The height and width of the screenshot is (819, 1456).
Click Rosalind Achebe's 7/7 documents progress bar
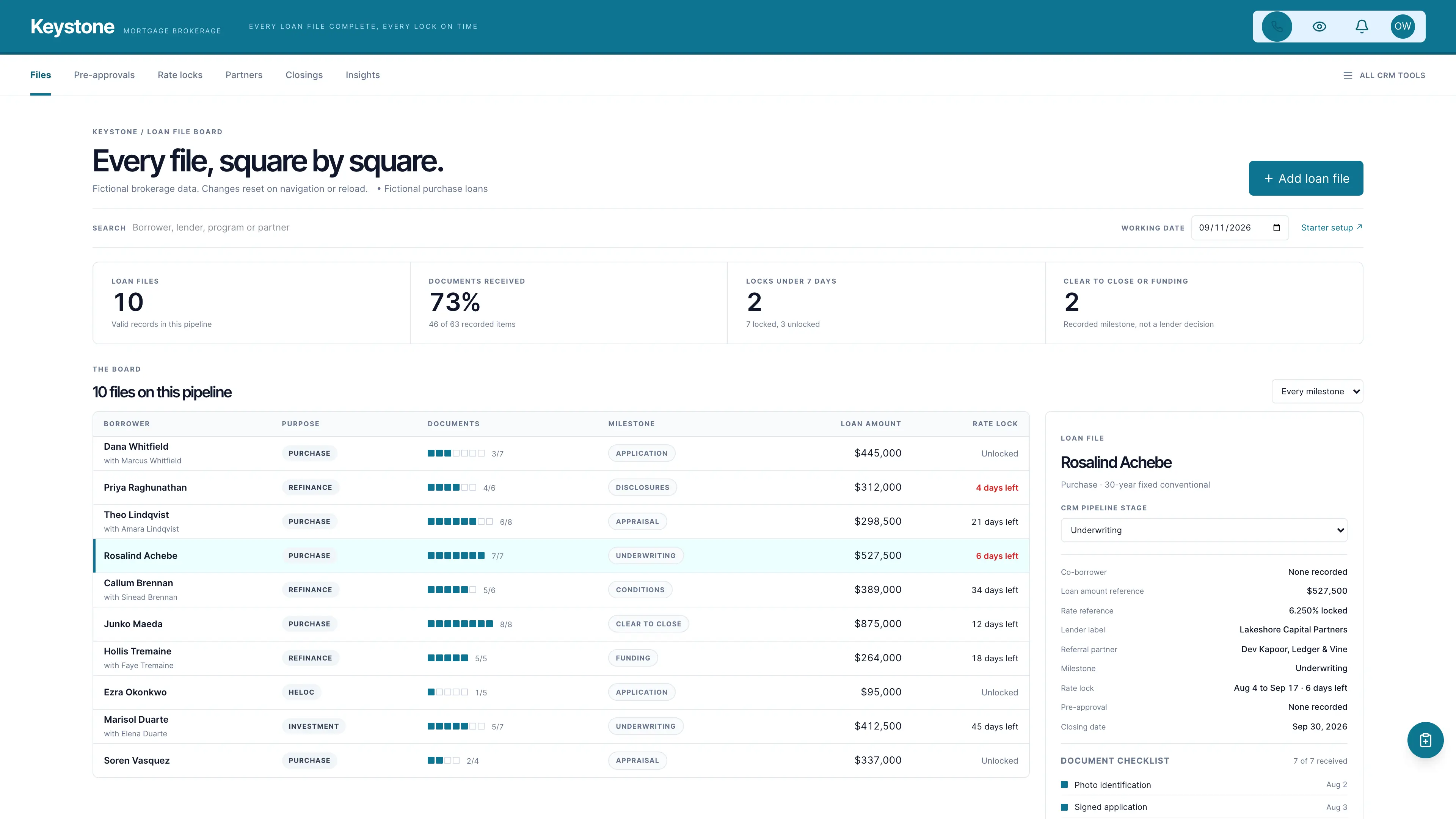tap(455, 555)
